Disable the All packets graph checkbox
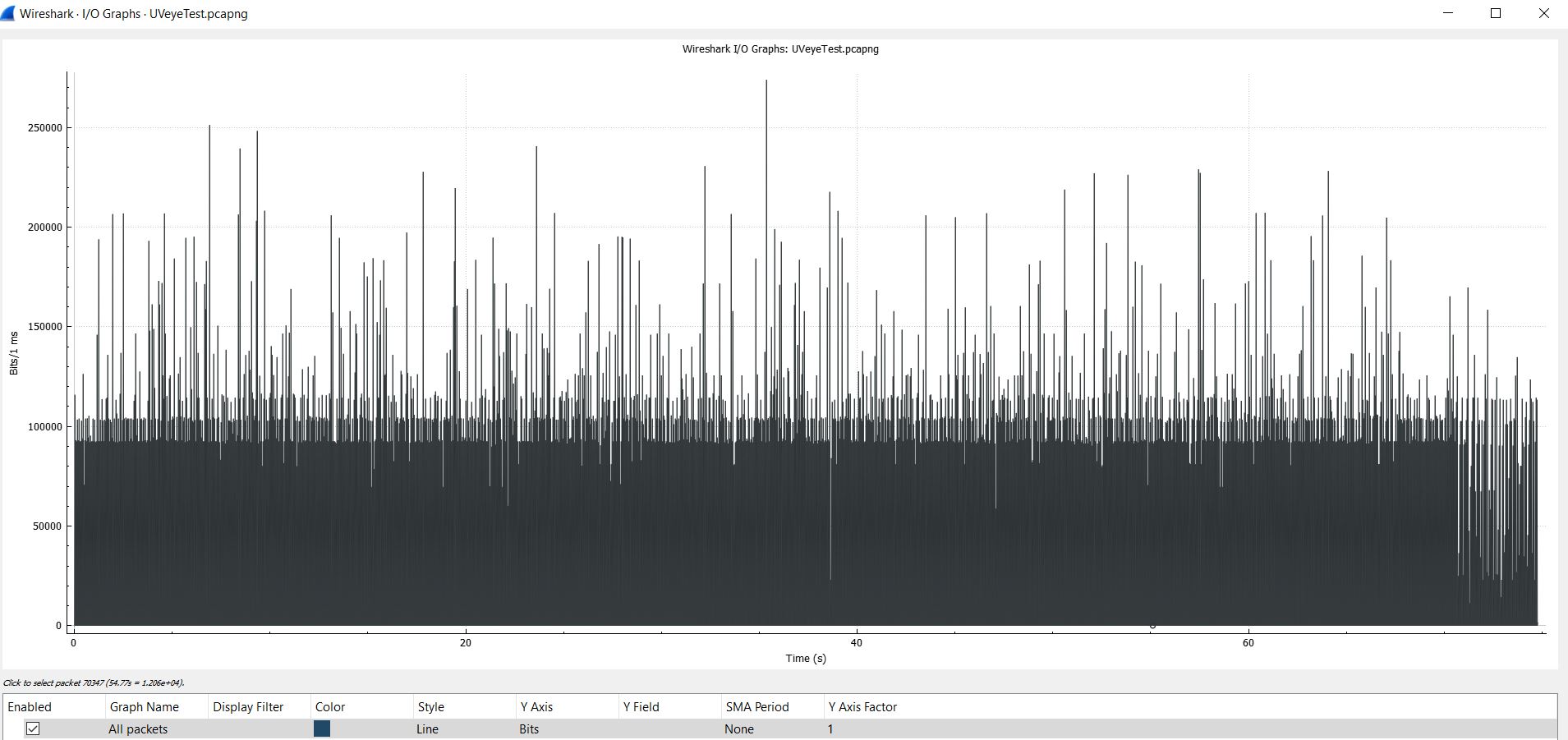1568x740 pixels. pyautogui.click(x=33, y=729)
